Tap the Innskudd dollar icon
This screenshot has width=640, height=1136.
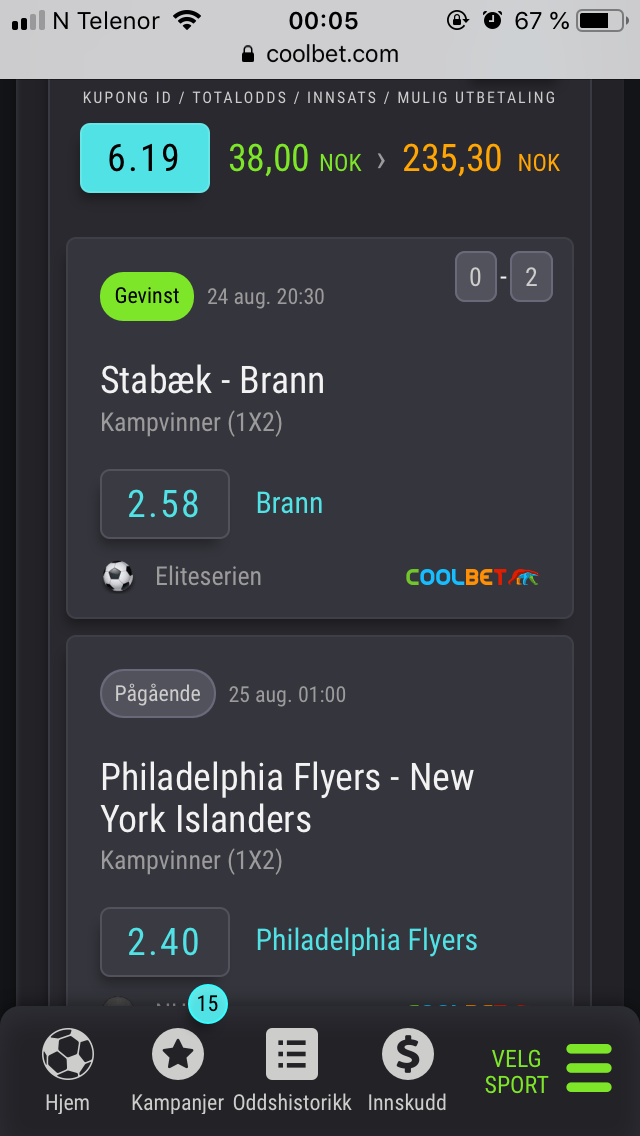click(x=408, y=1054)
